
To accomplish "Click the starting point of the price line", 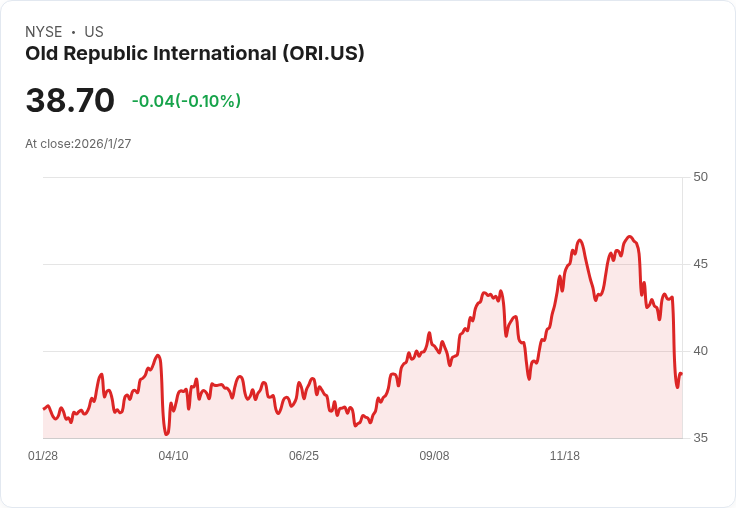I will coord(44,408).
